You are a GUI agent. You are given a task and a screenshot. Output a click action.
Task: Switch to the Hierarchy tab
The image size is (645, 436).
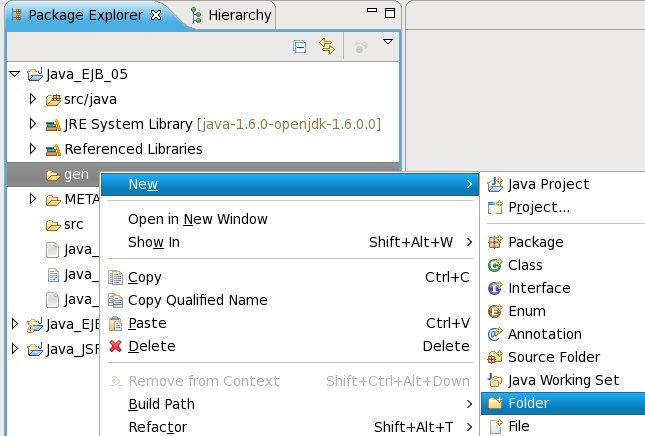pos(228,15)
